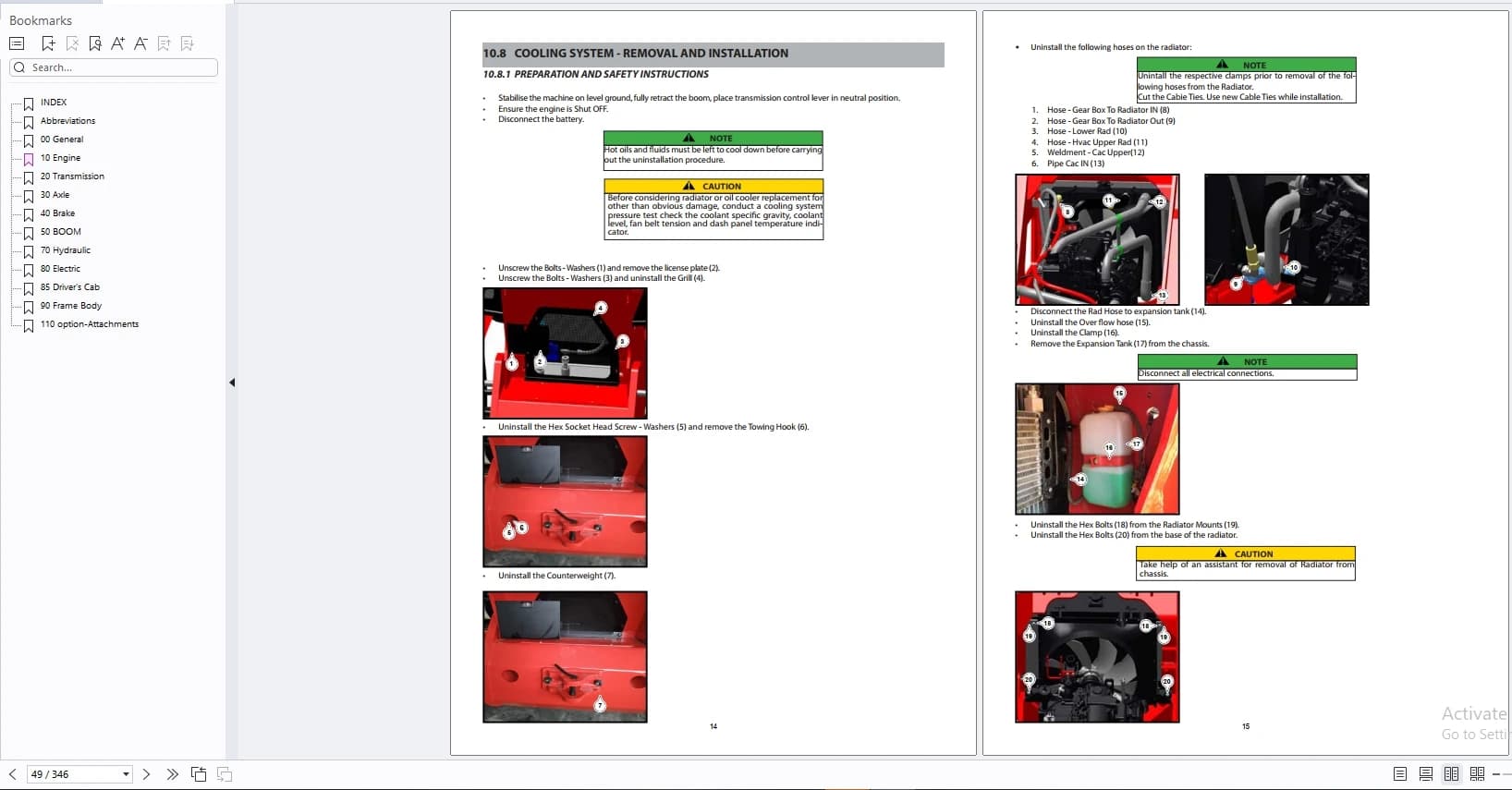Viewport: 1512px width, 790px height.
Task: Go to the previous page
Action: (12, 774)
